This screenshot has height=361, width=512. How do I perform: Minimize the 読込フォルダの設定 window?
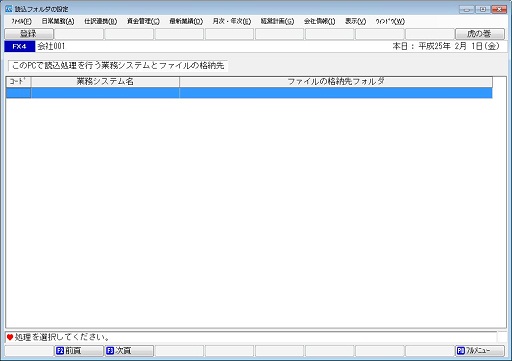pos(467,9)
